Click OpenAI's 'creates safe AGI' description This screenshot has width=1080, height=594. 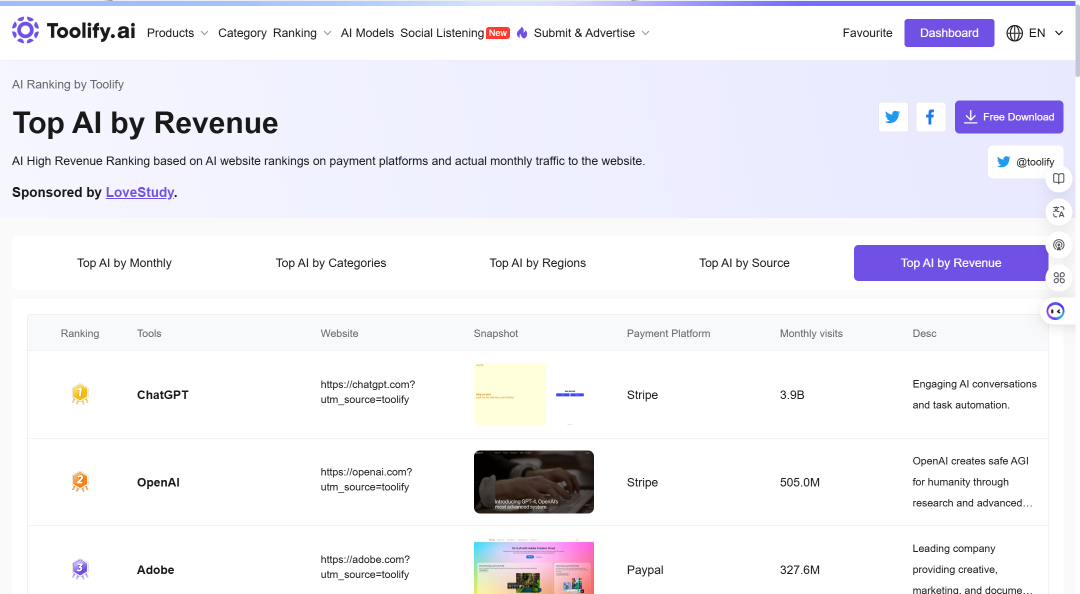pos(972,482)
